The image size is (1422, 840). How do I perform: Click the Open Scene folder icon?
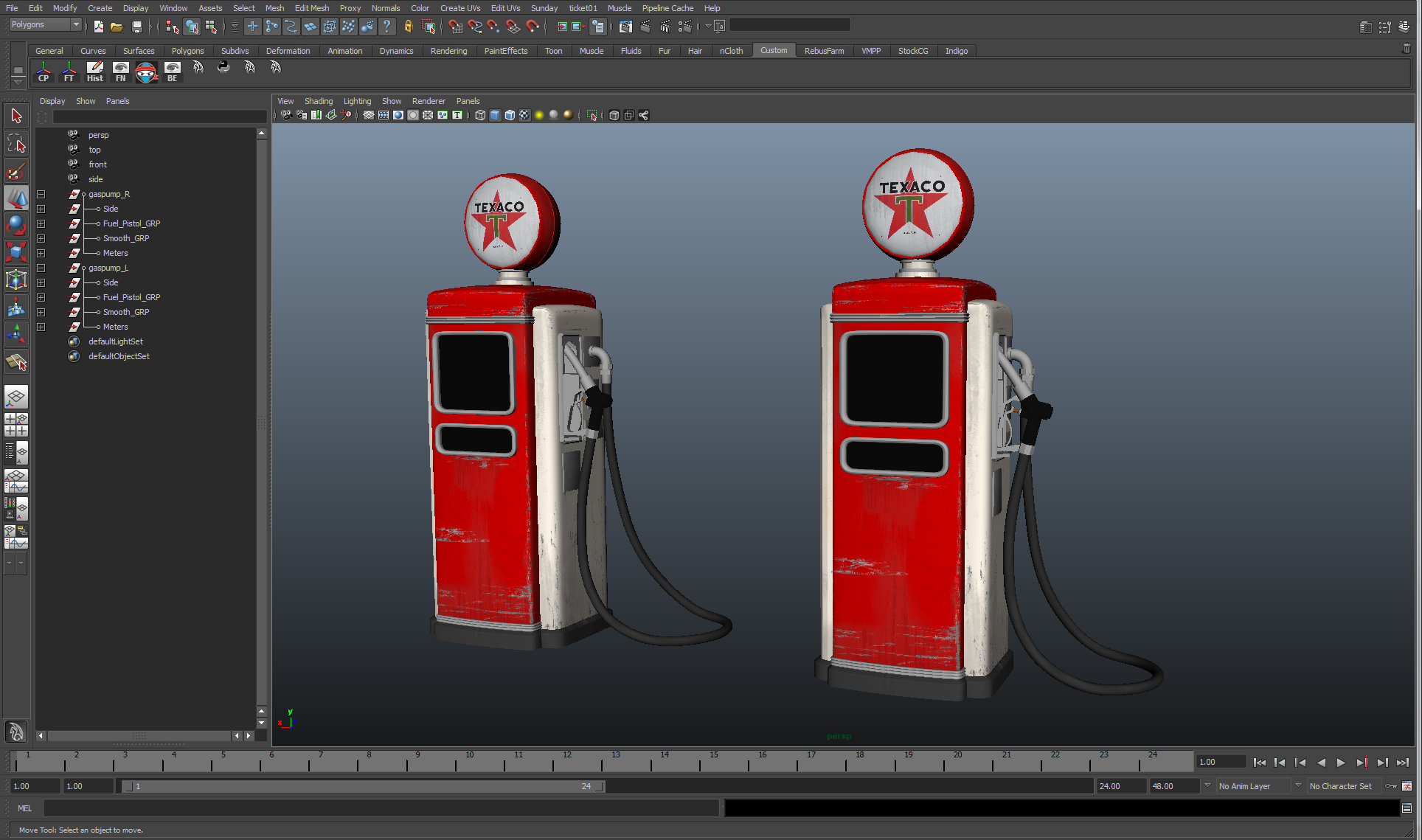coord(117,27)
